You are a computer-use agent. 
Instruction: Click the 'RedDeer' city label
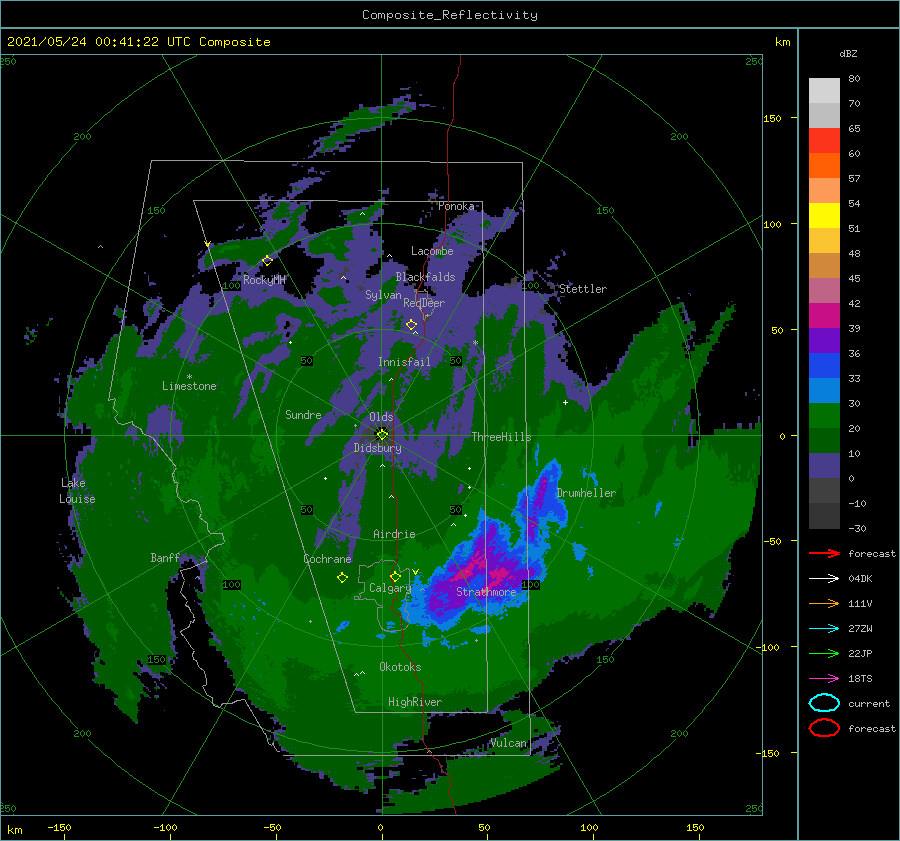tap(424, 303)
